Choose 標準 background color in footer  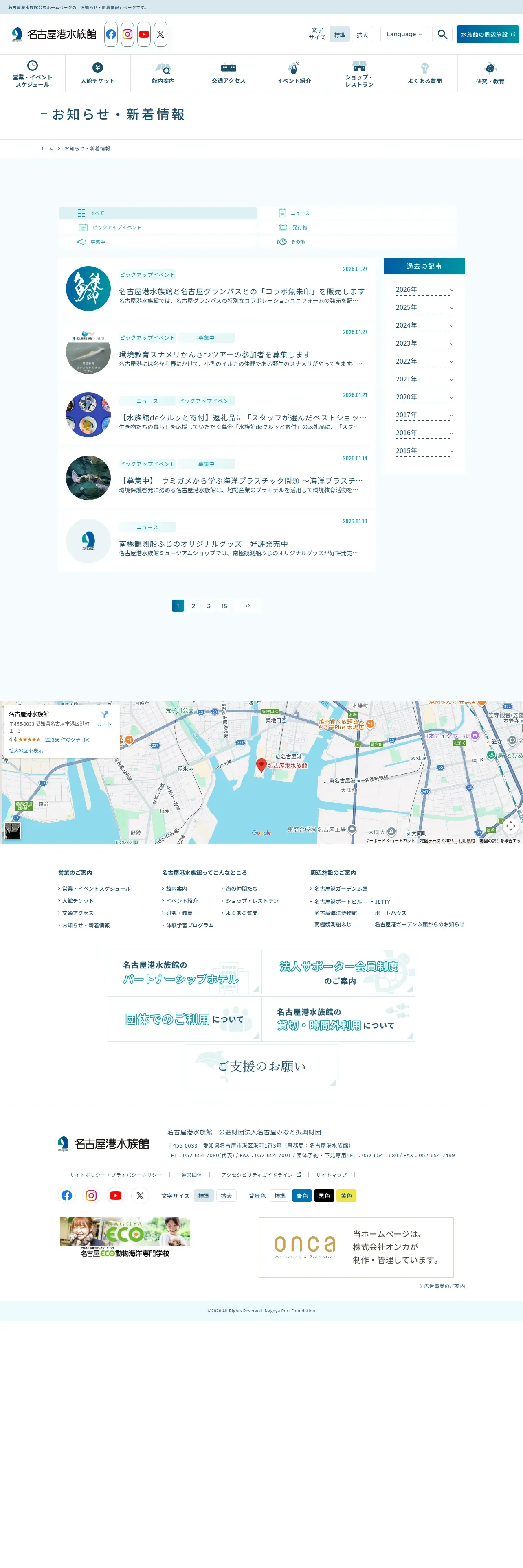pyautogui.click(x=280, y=1196)
